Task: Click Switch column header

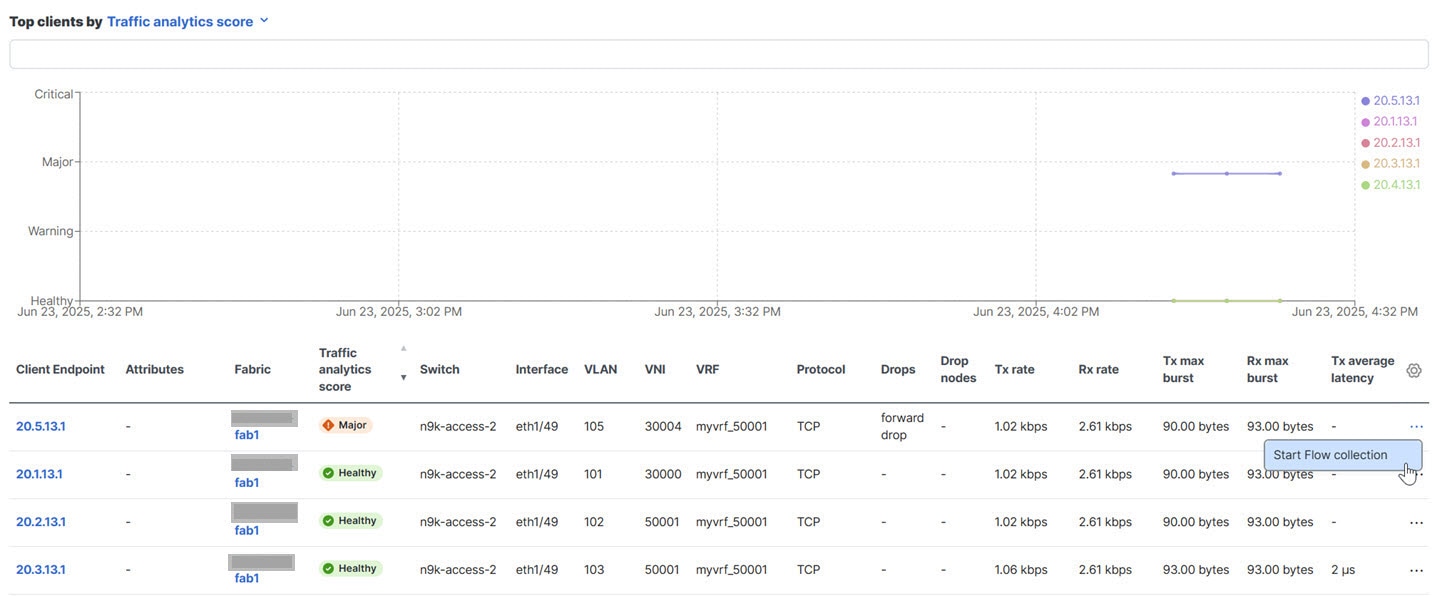Action: point(440,370)
